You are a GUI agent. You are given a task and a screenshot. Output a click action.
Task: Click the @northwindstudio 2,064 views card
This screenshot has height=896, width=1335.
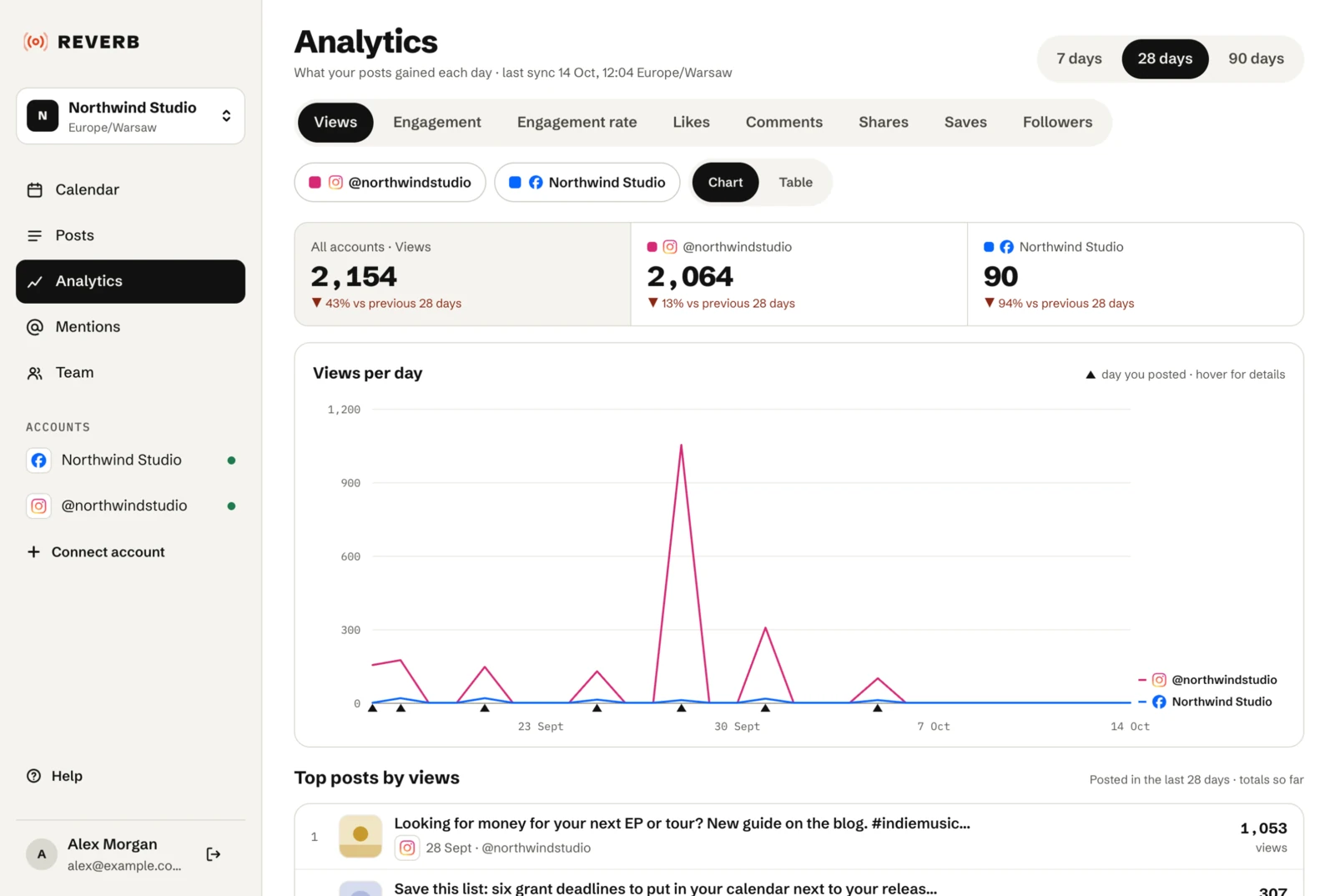pyautogui.click(x=799, y=274)
